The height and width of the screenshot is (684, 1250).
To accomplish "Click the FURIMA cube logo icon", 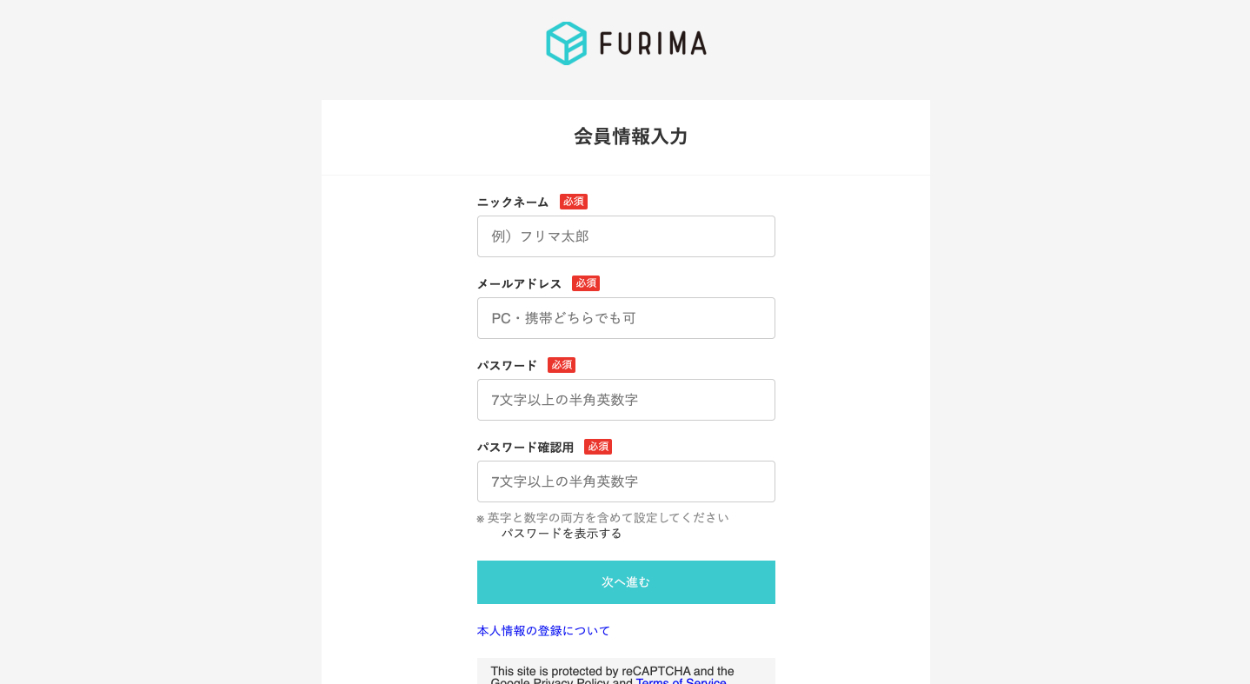I will [566, 43].
